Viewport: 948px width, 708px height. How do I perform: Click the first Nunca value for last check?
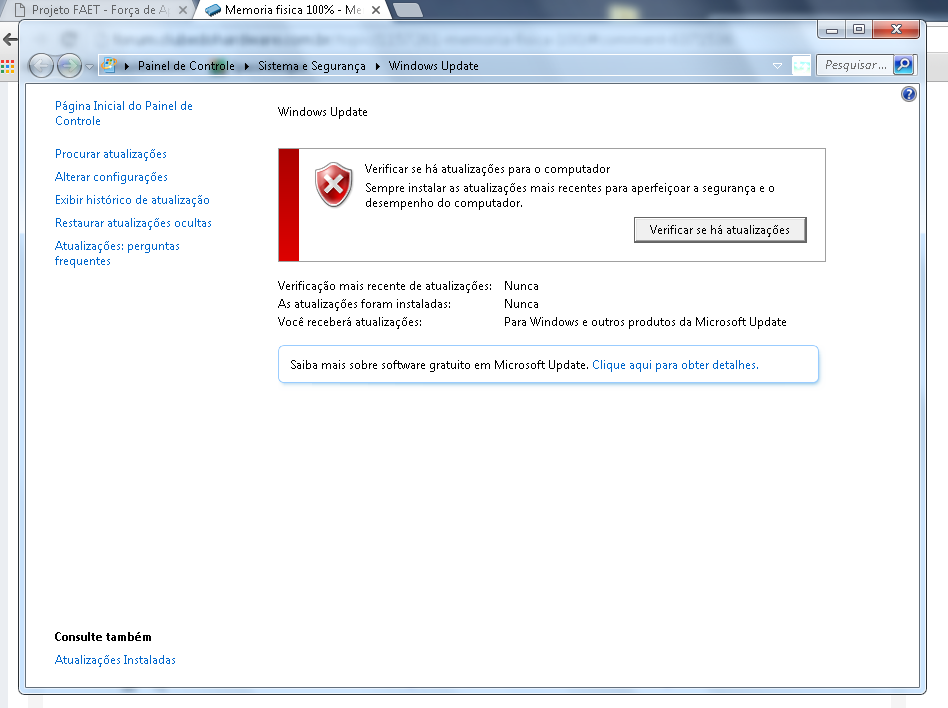521,285
